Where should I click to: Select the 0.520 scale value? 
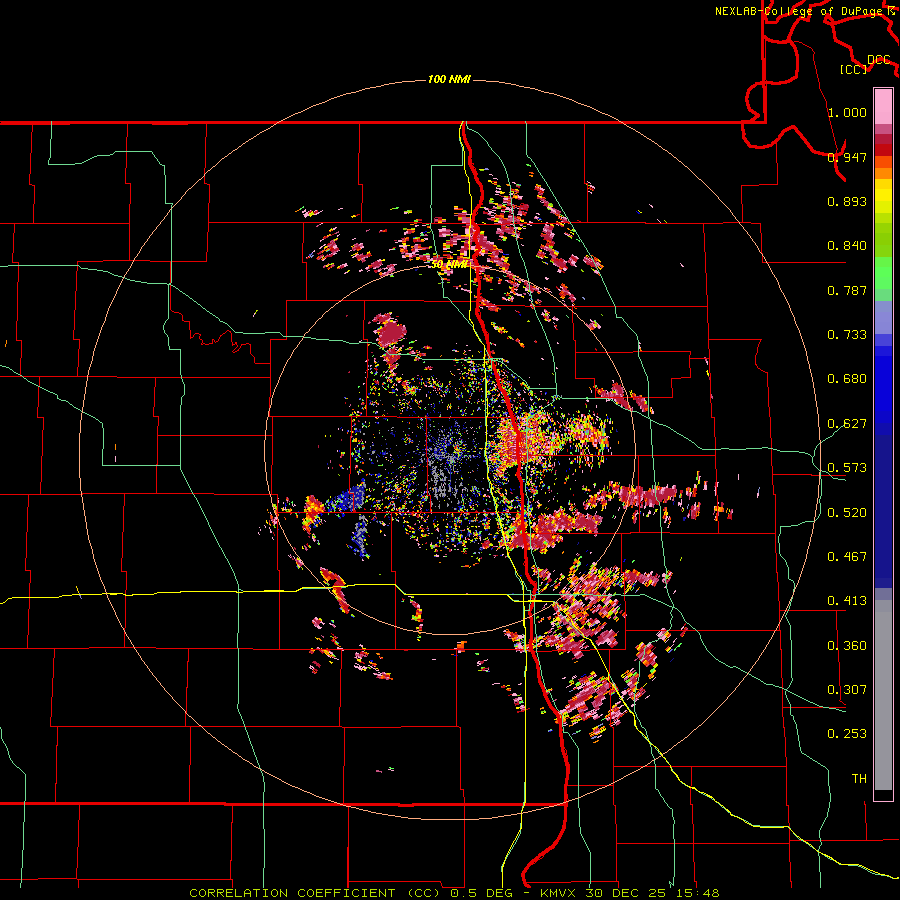(847, 513)
